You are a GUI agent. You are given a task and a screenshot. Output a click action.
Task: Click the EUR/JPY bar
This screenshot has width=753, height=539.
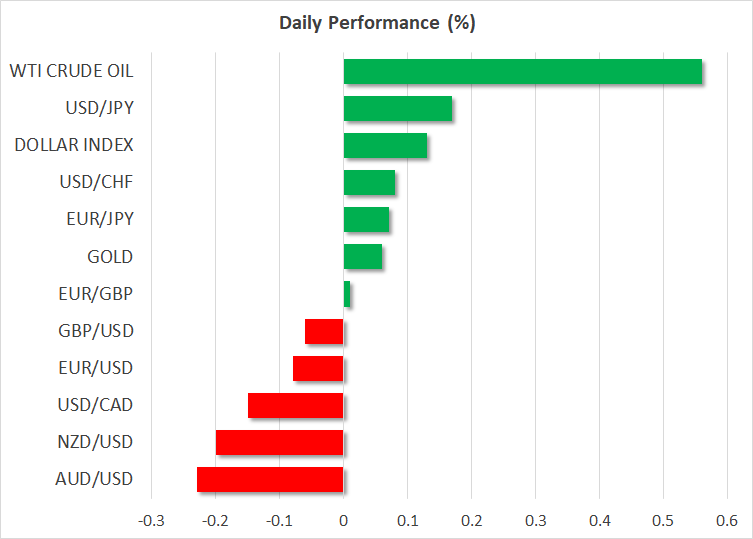pyautogui.click(x=366, y=220)
